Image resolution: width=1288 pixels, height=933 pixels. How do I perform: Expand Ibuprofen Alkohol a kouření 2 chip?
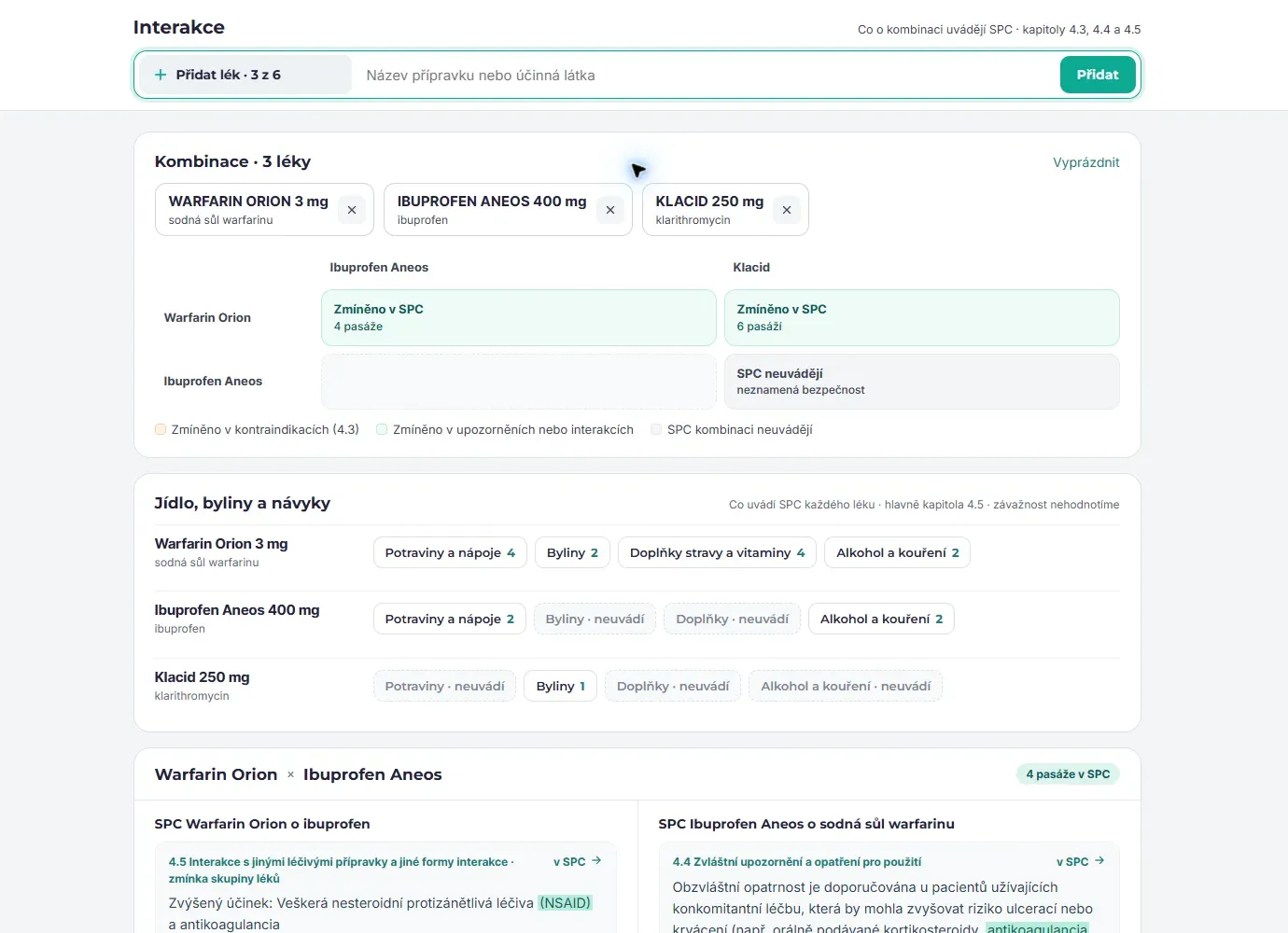coord(882,619)
